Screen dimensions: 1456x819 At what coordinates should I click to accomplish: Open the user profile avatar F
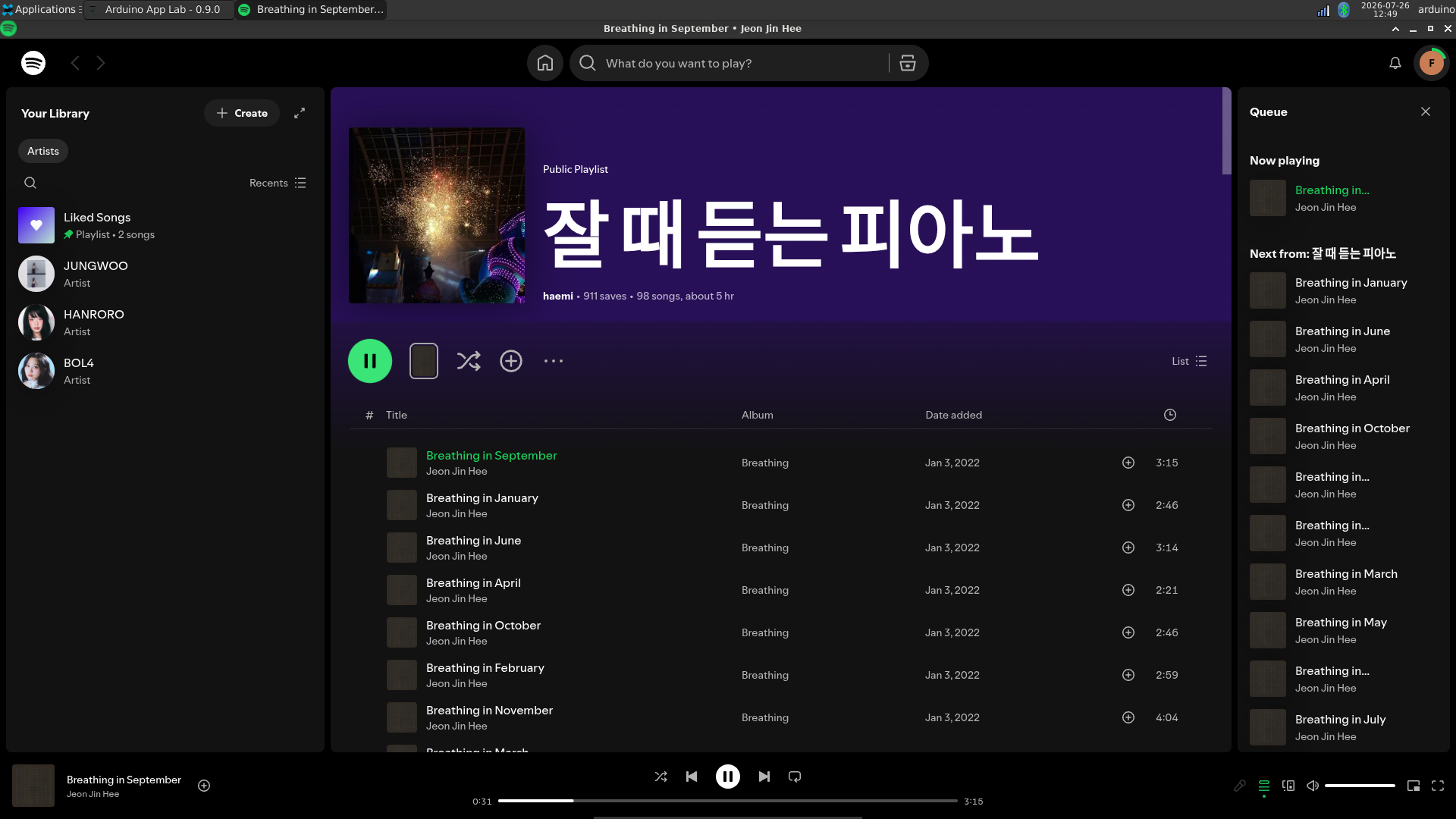pyautogui.click(x=1432, y=63)
